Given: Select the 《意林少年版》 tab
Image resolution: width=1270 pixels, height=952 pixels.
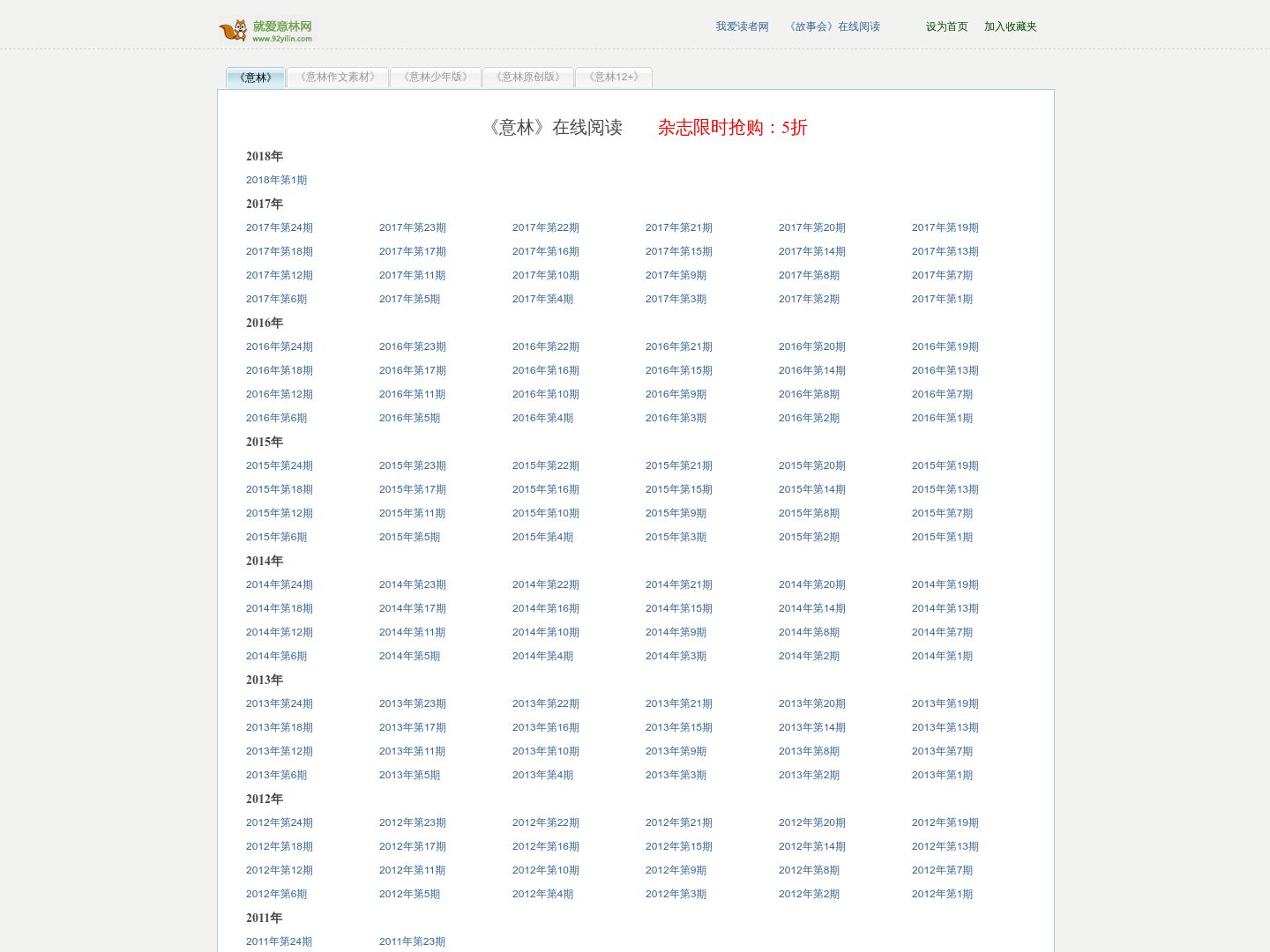Looking at the screenshot, I should tap(436, 78).
